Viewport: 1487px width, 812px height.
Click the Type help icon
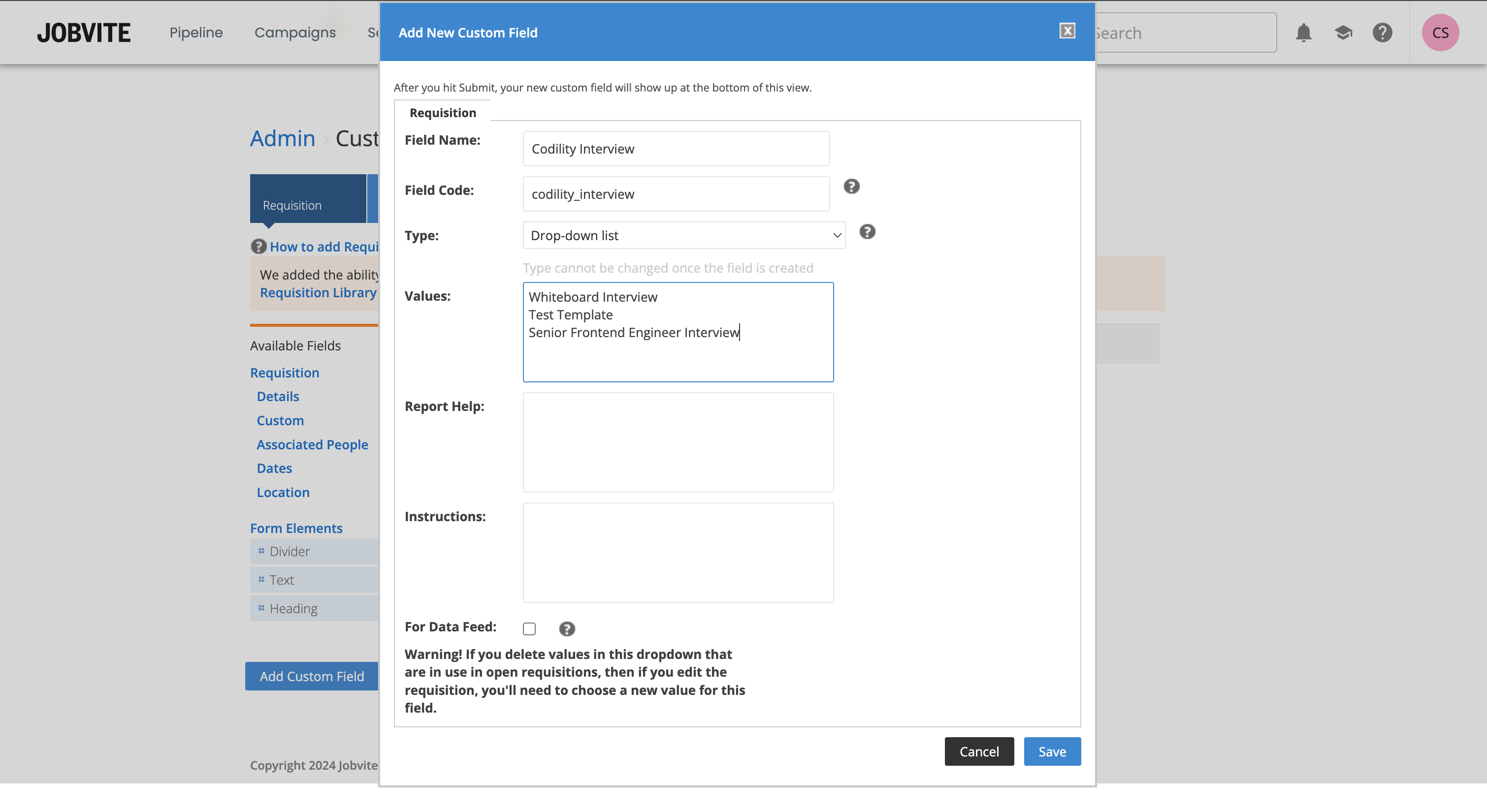pyautogui.click(x=867, y=232)
